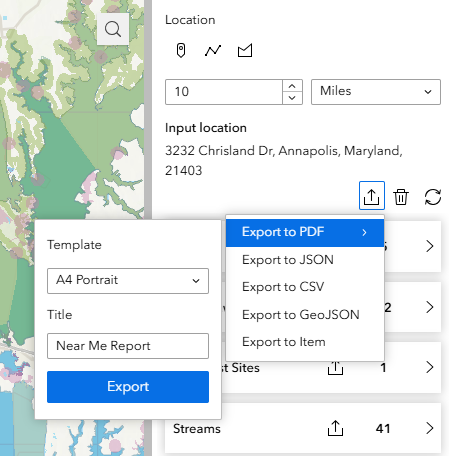Viewport: 453px width, 456px height.
Task: Delete the input location with trash icon
Action: (x=401, y=197)
